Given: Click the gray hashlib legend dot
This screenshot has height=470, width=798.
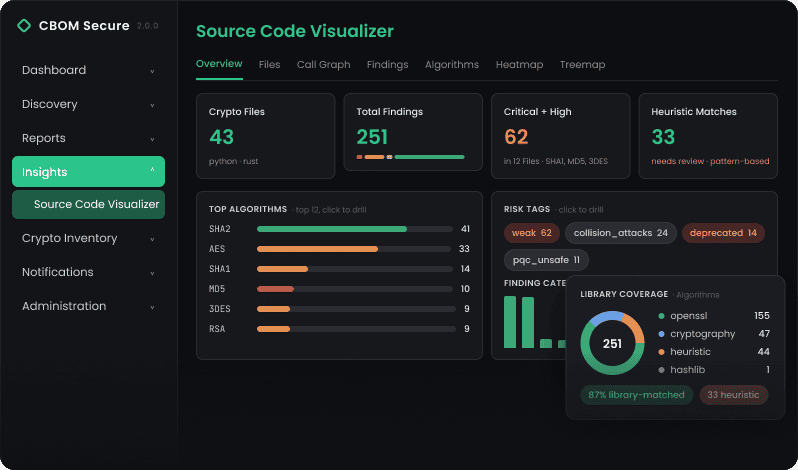Looking at the screenshot, I should coord(661,370).
